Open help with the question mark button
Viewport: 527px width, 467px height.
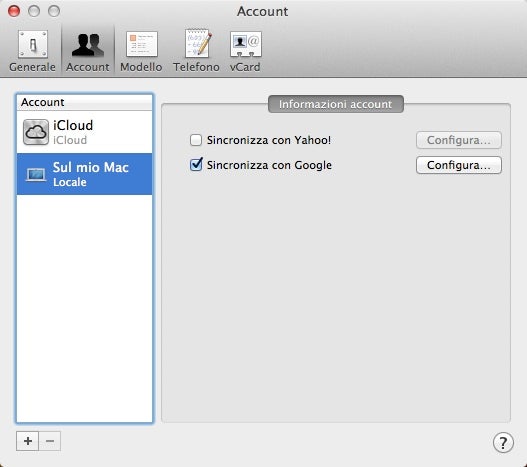[503, 442]
